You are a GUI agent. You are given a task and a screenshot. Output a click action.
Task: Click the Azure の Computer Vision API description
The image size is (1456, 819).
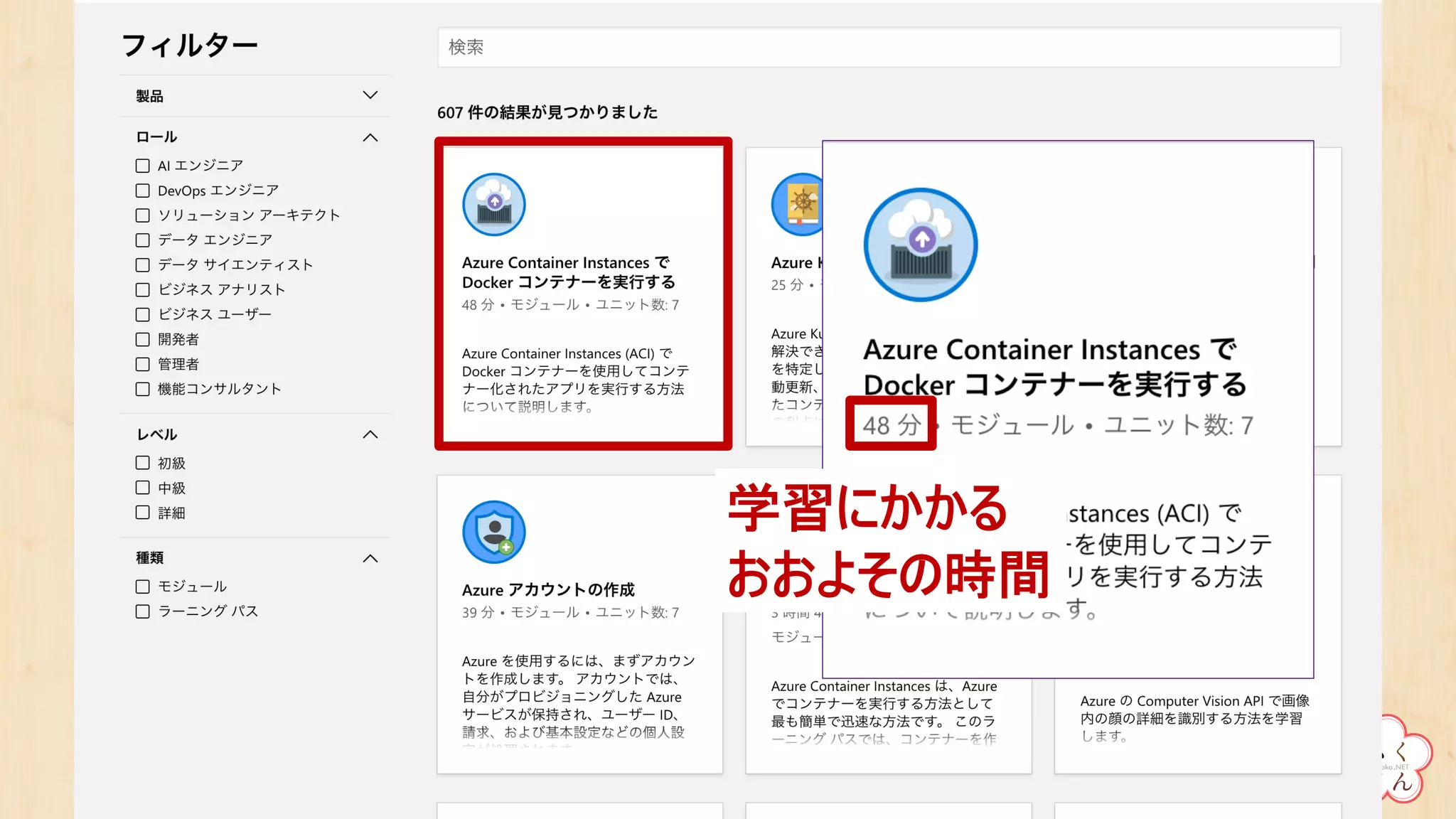[x=1194, y=718]
